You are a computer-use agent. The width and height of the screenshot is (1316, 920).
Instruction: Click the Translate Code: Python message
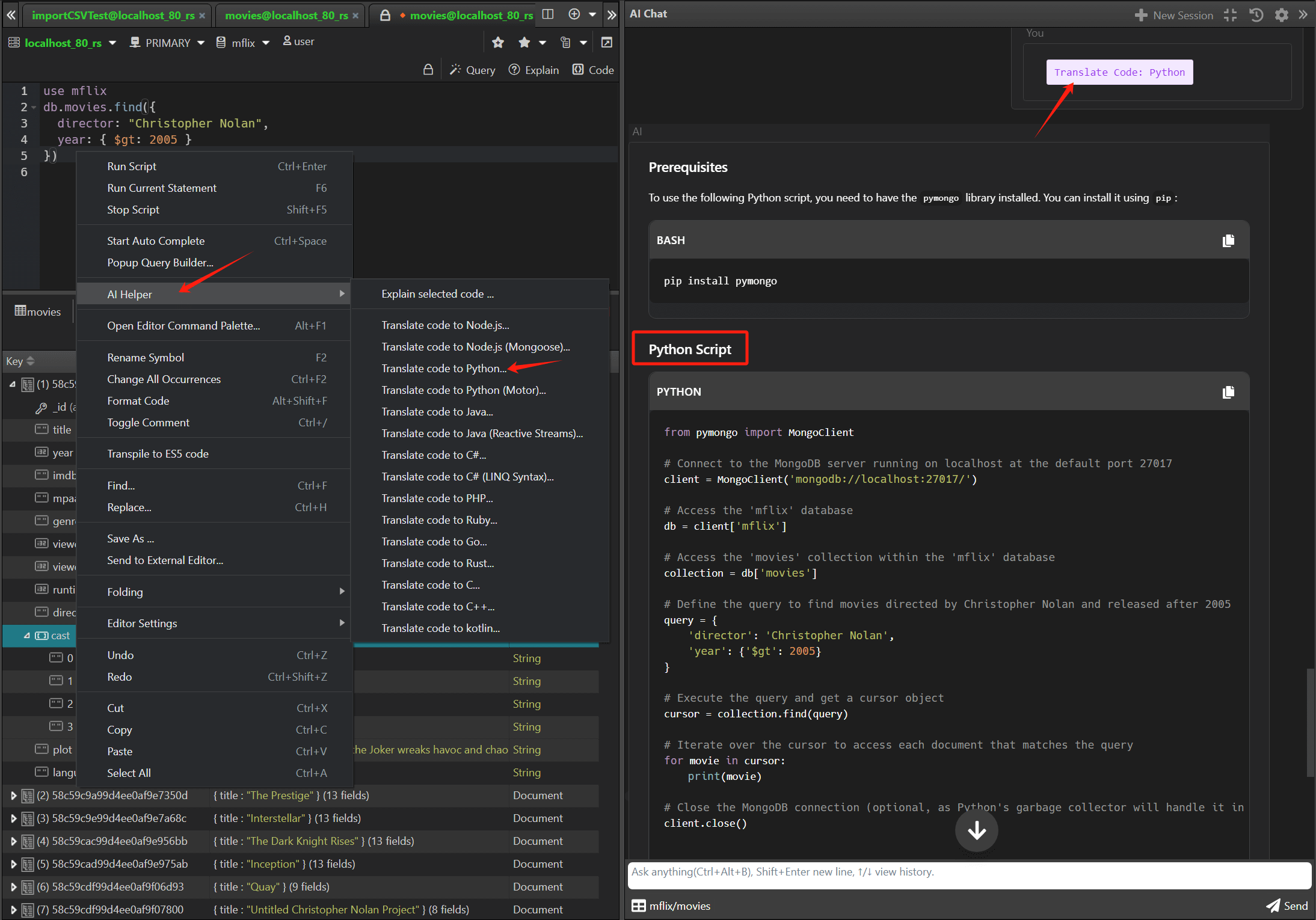(1119, 72)
